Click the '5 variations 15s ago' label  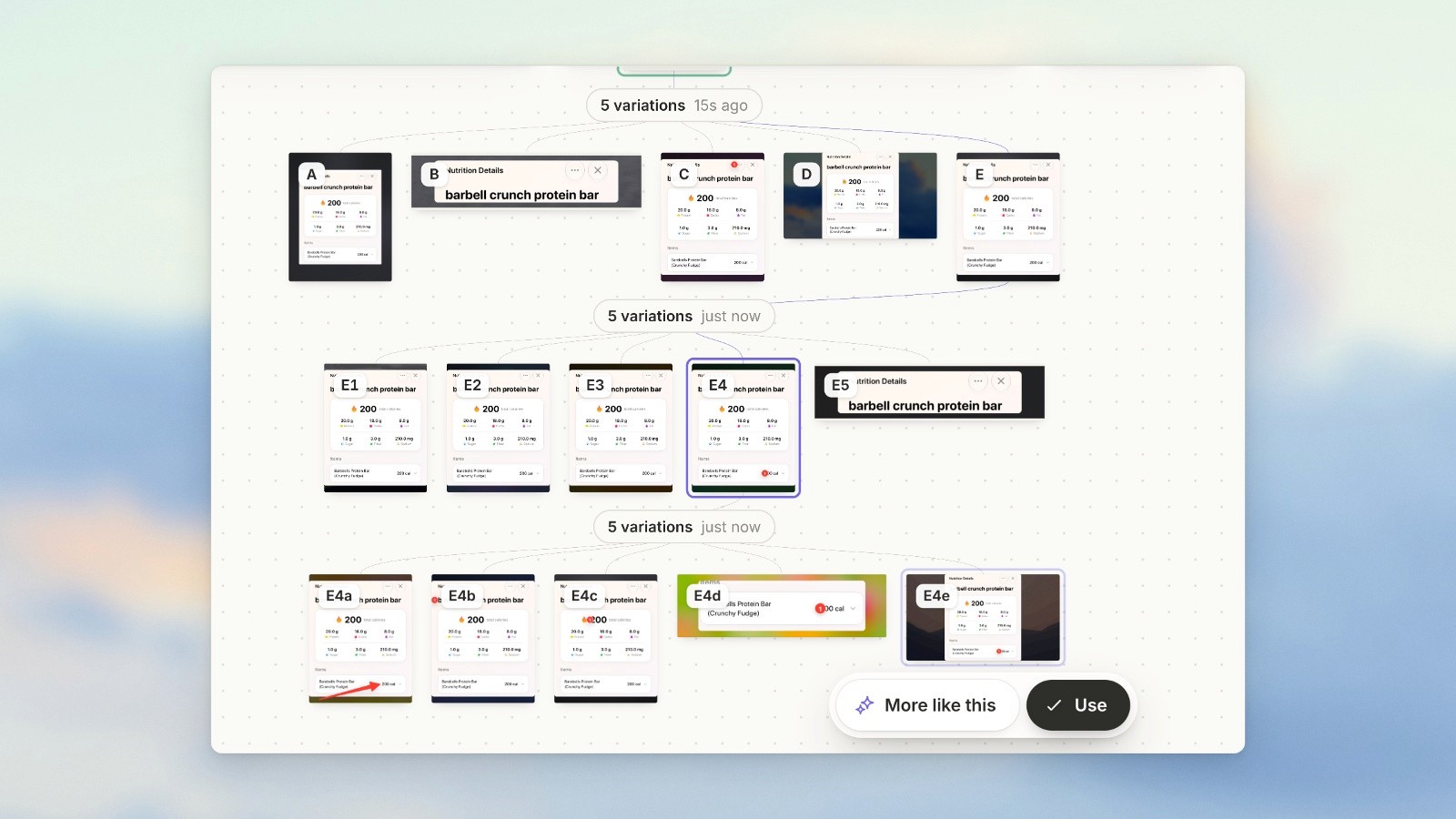674,106
